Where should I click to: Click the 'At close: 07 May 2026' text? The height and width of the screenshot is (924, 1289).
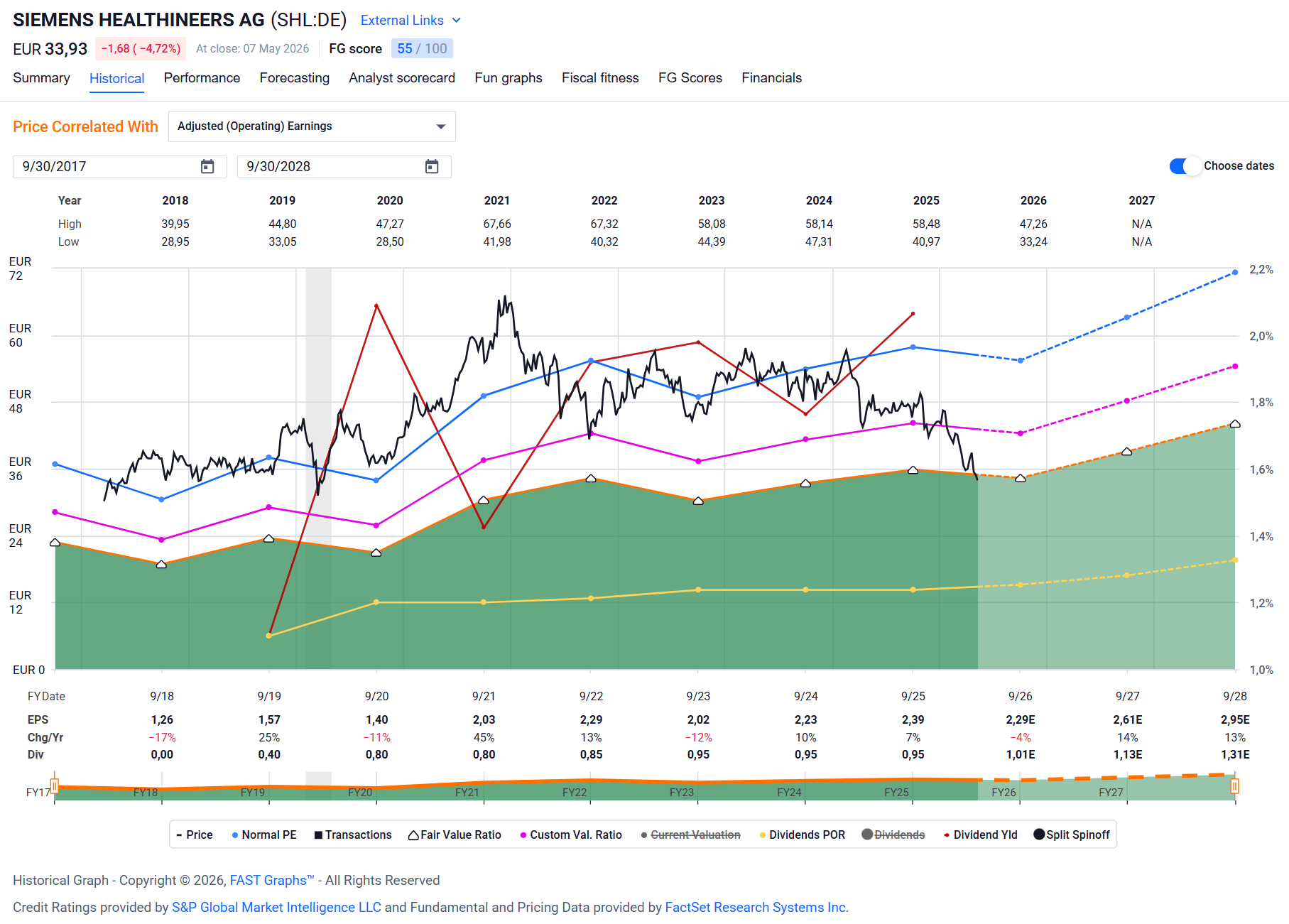coord(253,48)
